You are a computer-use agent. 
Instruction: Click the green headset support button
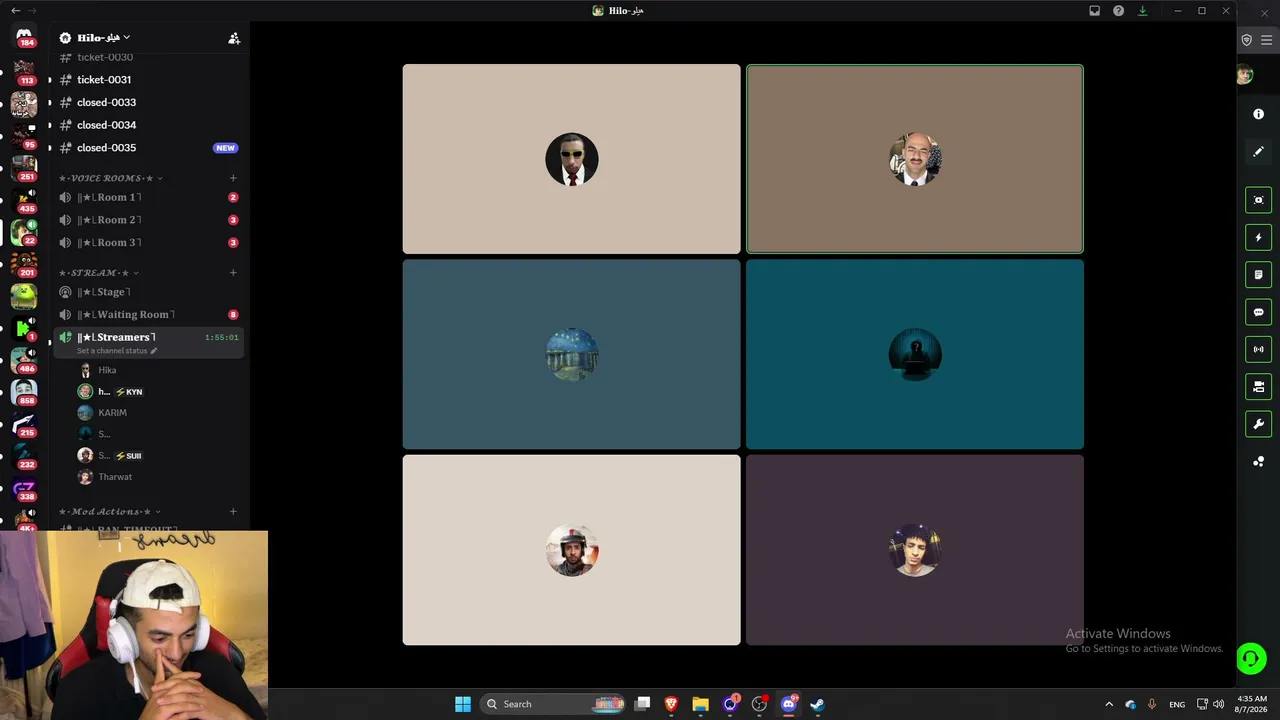pos(1251,658)
